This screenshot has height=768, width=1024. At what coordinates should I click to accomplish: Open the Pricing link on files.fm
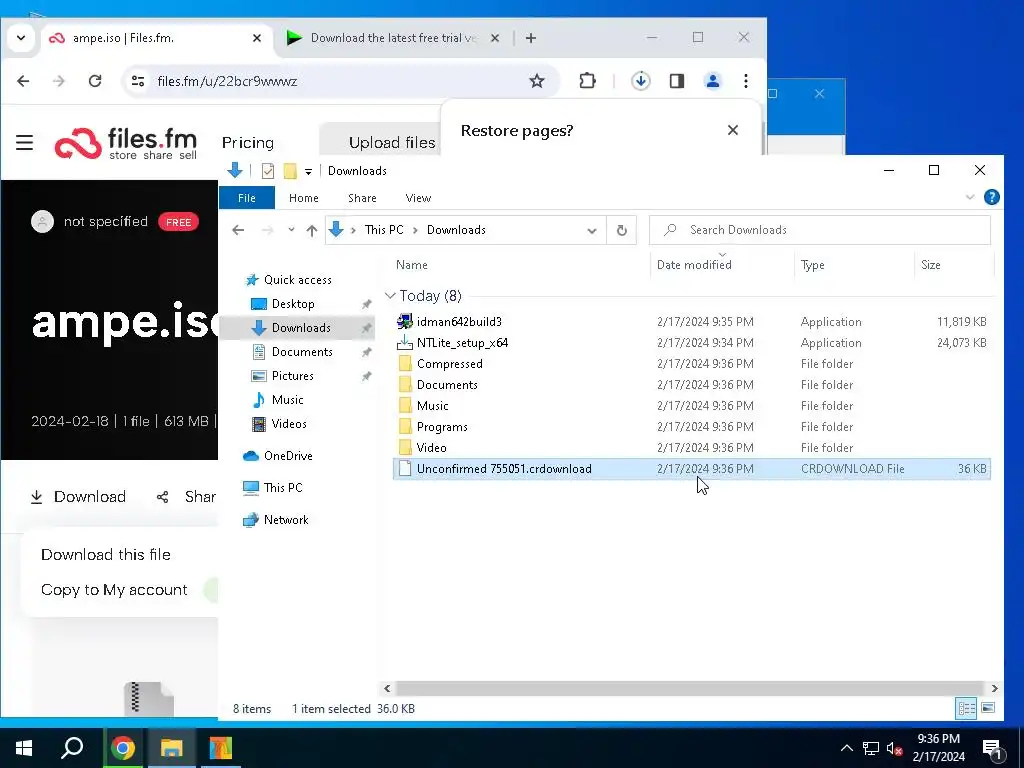coord(248,142)
